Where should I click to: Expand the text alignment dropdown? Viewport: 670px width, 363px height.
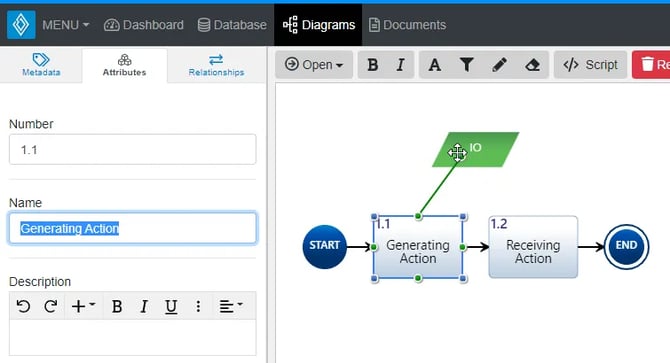point(231,306)
